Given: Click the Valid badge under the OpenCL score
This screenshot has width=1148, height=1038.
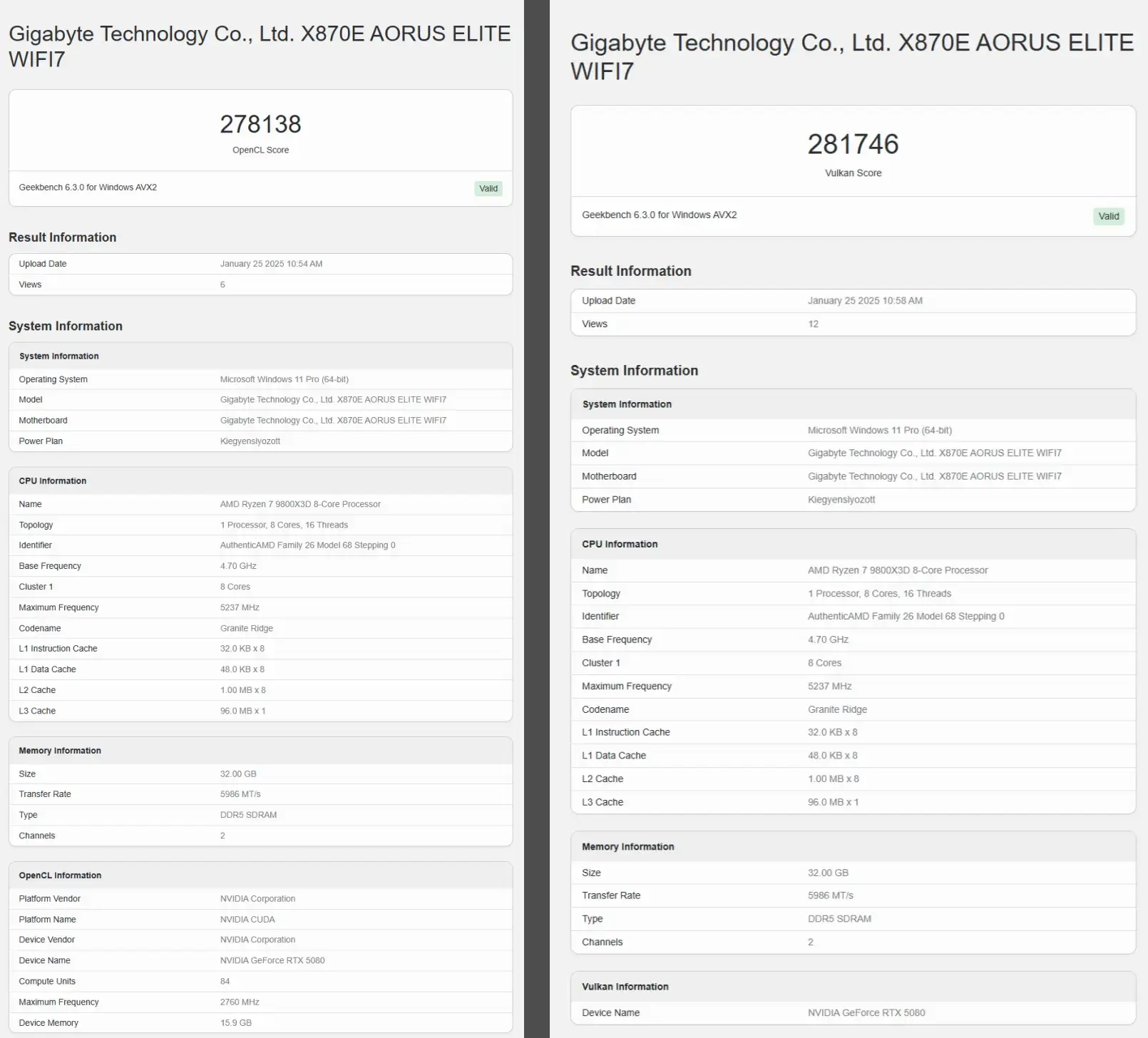Looking at the screenshot, I should pos(488,188).
